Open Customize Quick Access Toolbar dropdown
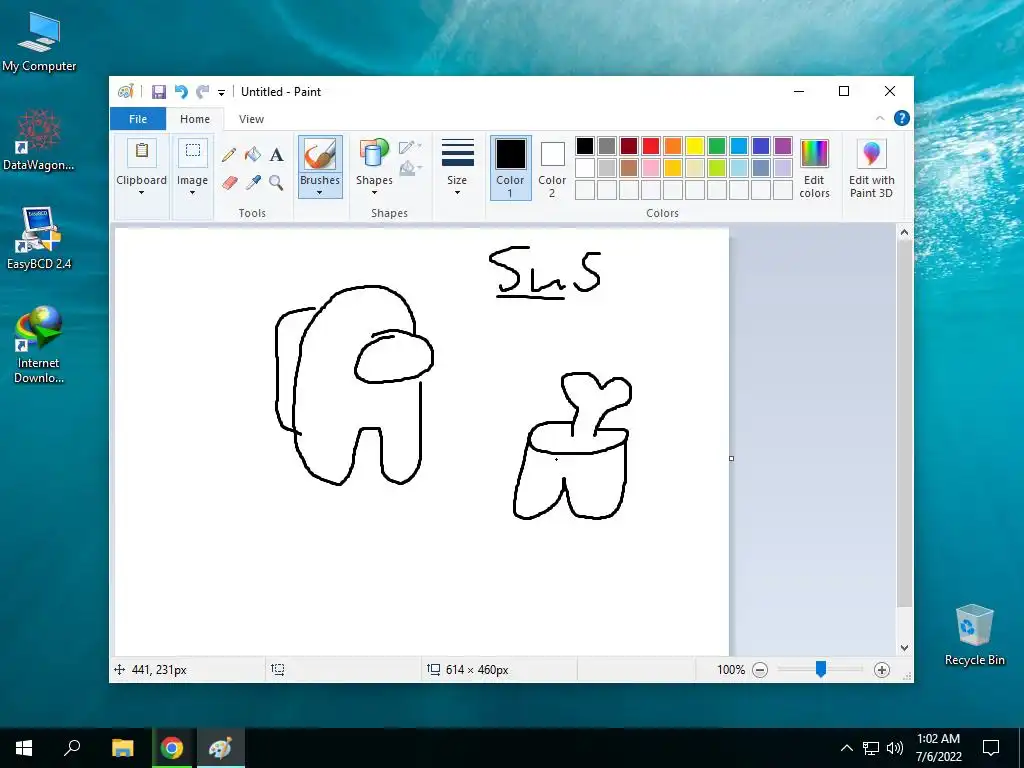Image resolution: width=1024 pixels, height=768 pixels. point(221,93)
